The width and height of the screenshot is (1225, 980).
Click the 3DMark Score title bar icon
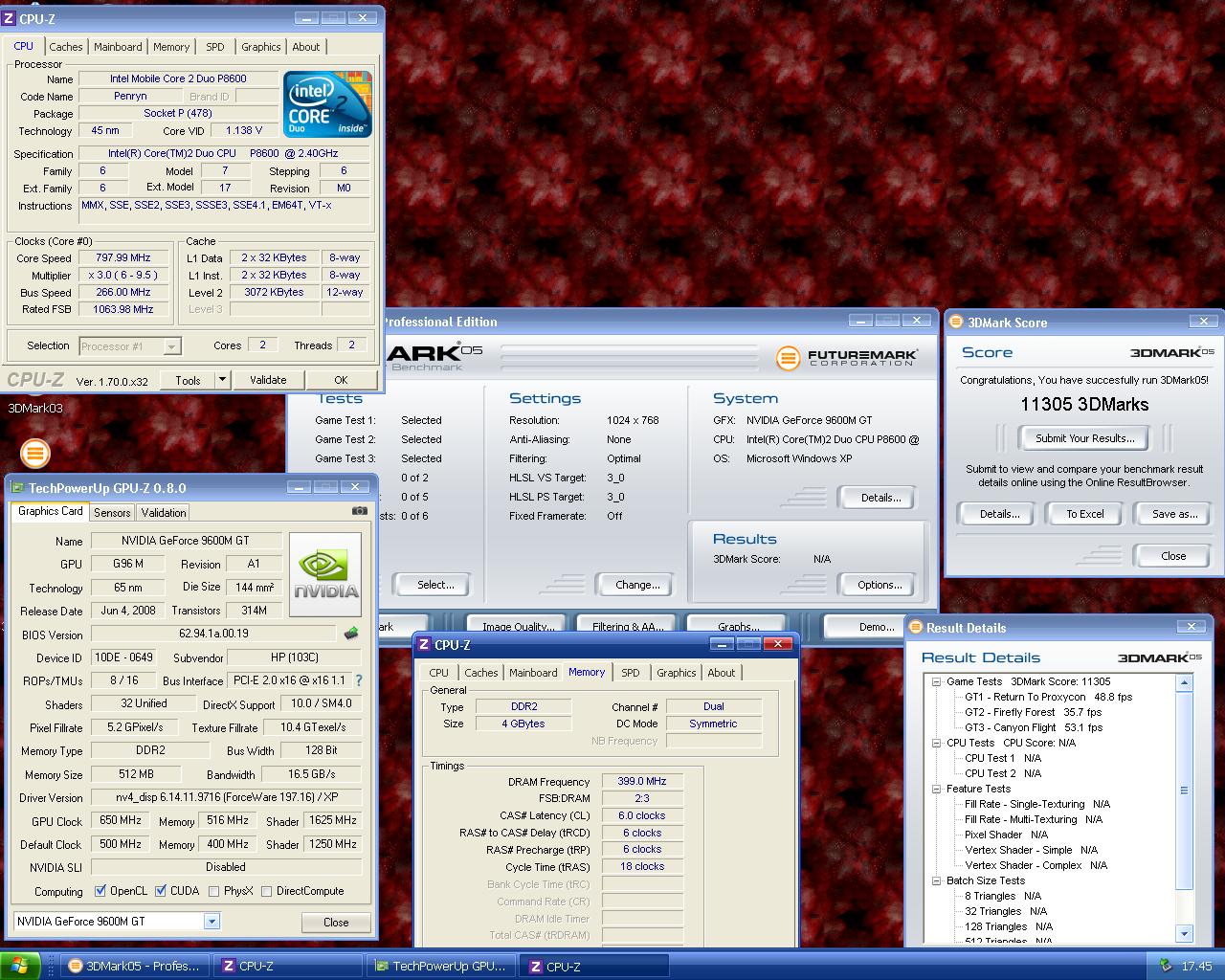pos(956,323)
